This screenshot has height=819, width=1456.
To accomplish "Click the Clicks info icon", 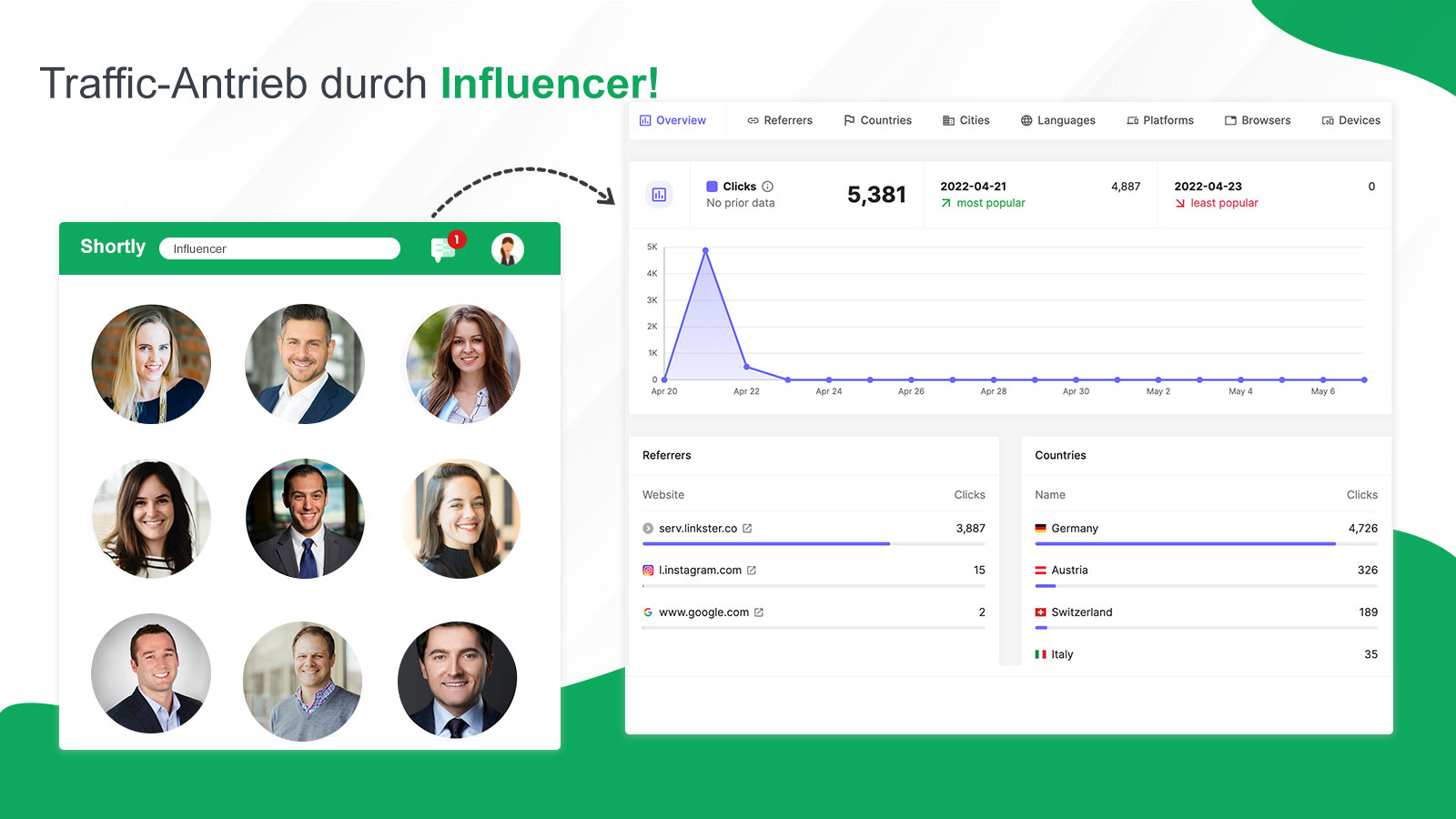I will (768, 187).
